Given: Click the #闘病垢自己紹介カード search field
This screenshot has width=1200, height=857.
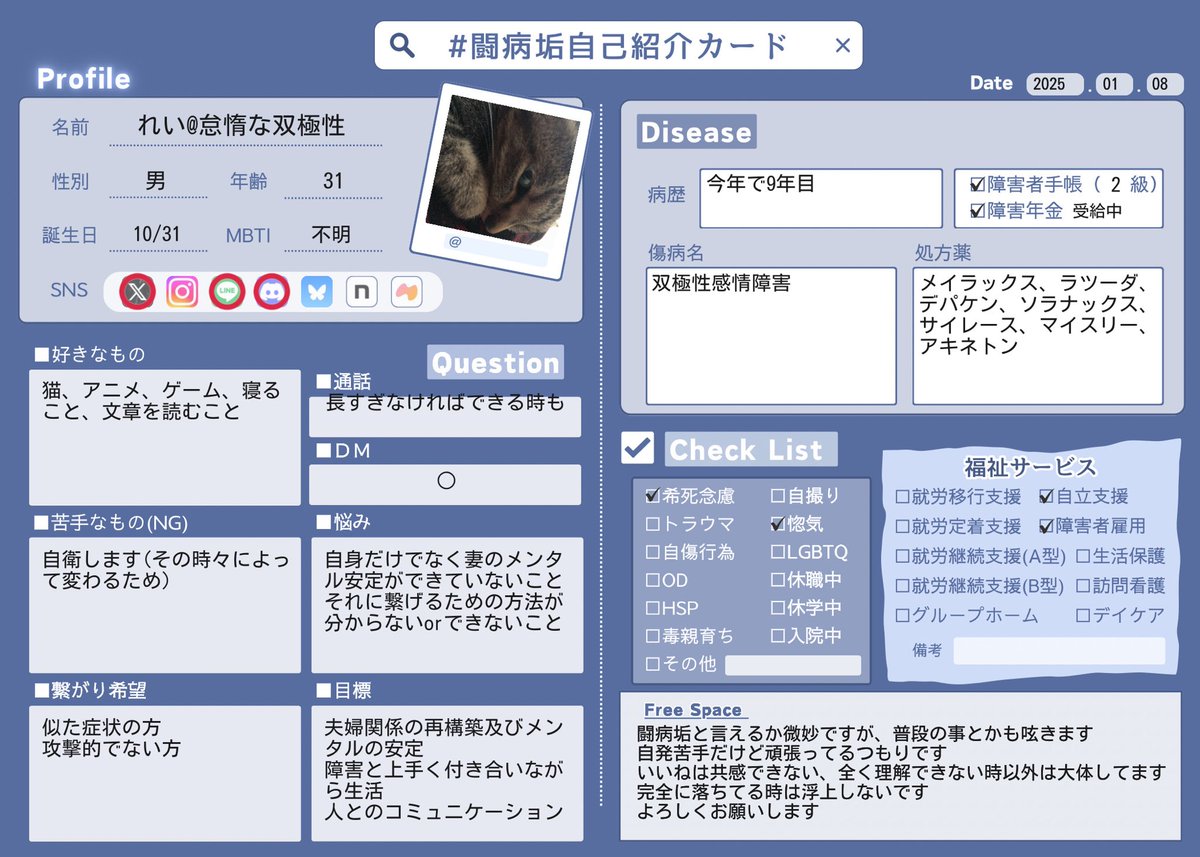Looking at the screenshot, I should coord(618,45).
